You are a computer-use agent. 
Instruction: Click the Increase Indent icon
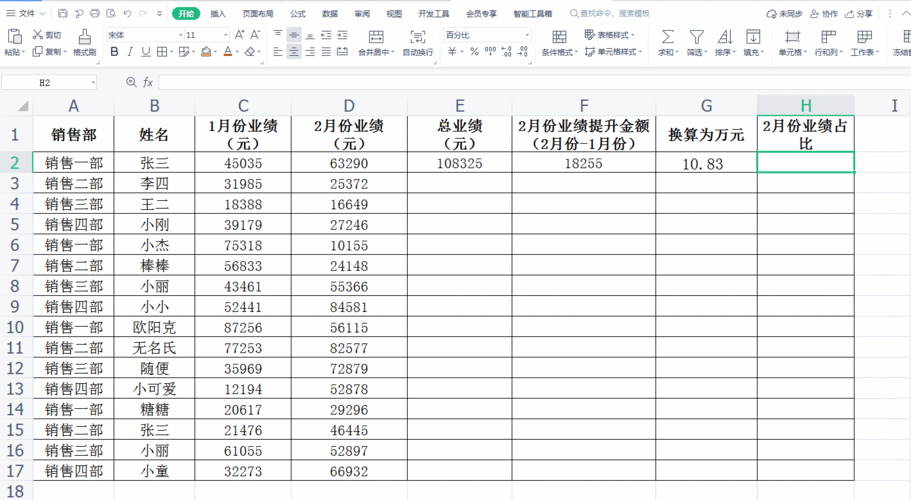click(x=342, y=35)
